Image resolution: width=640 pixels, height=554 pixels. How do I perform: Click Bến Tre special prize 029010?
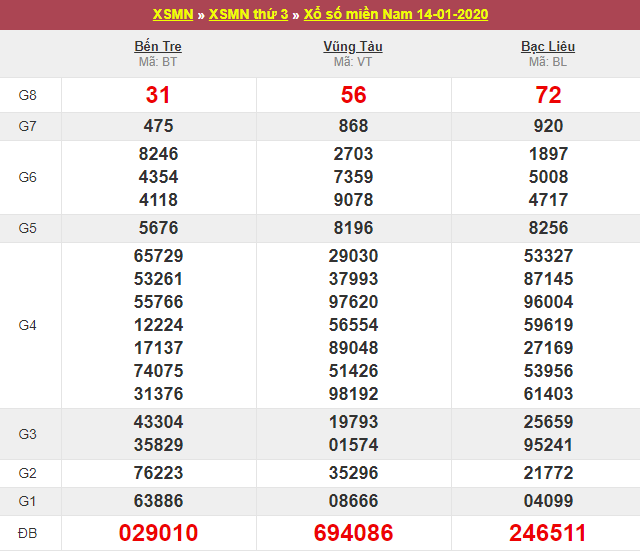[158, 533]
